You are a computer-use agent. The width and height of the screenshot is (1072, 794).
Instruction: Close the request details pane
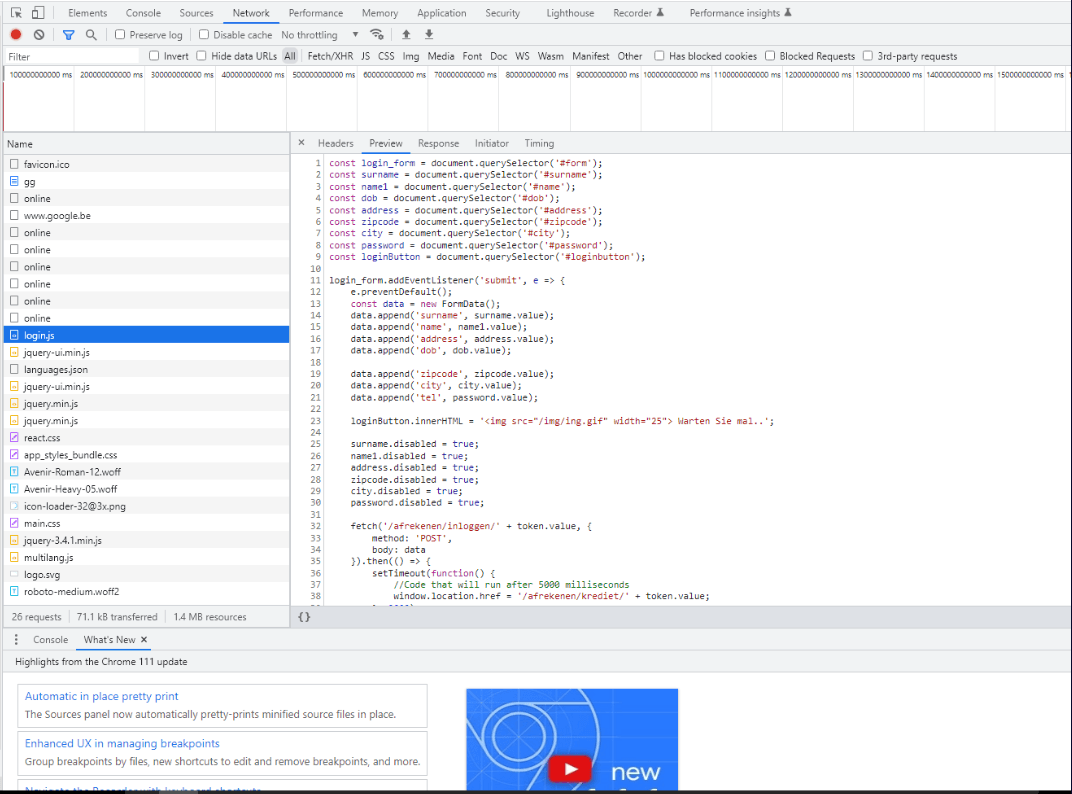click(x=302, y=143)
